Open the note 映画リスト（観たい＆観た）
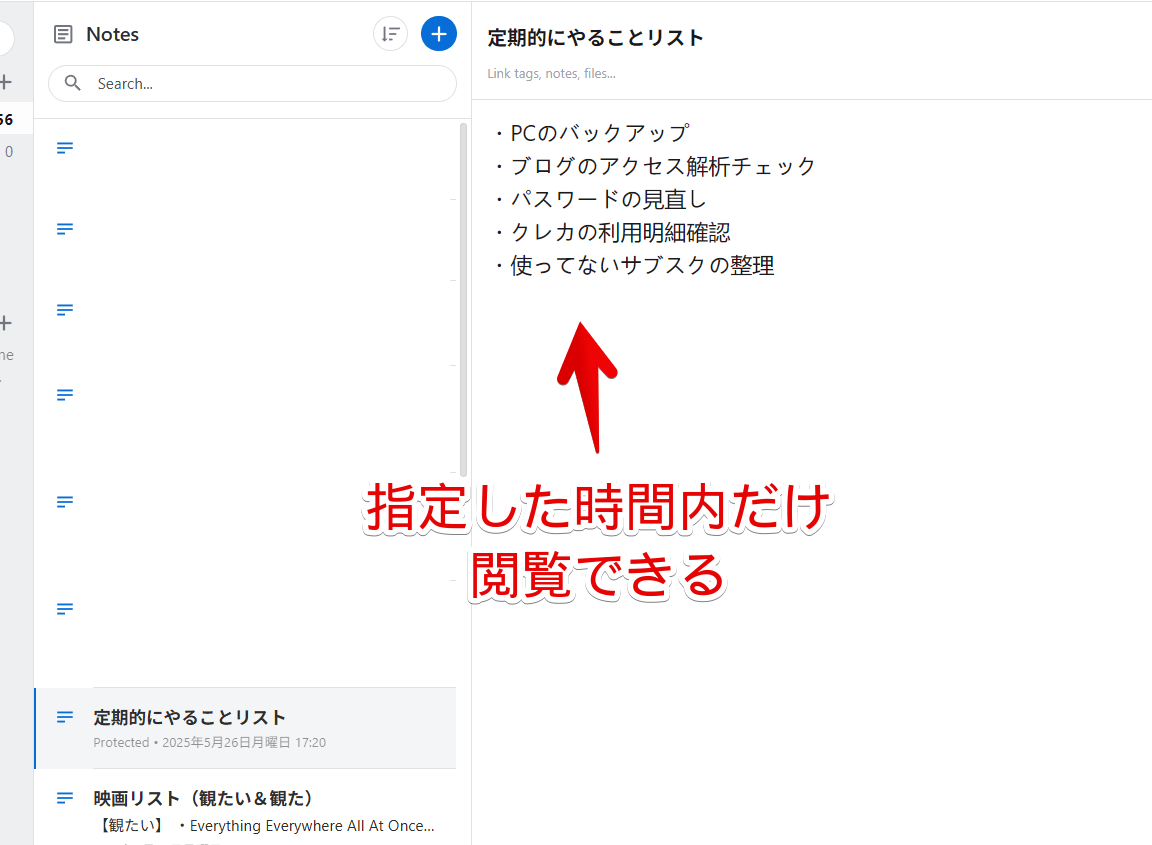The width and height of the screenshot is (1152, 845). pyautogui.click(x=245, y=808)
